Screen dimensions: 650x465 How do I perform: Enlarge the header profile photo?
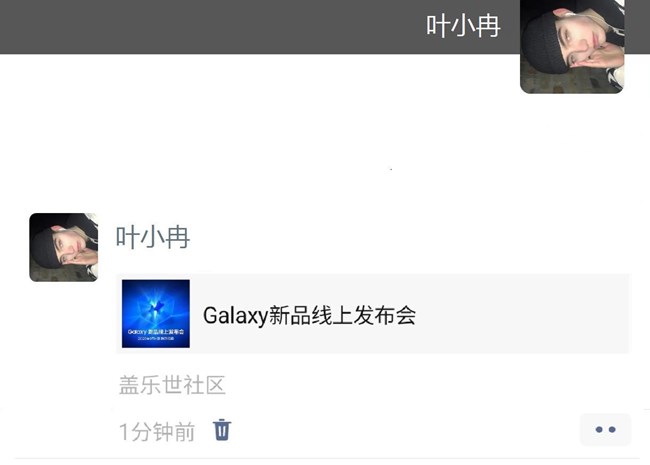(572, 46)
